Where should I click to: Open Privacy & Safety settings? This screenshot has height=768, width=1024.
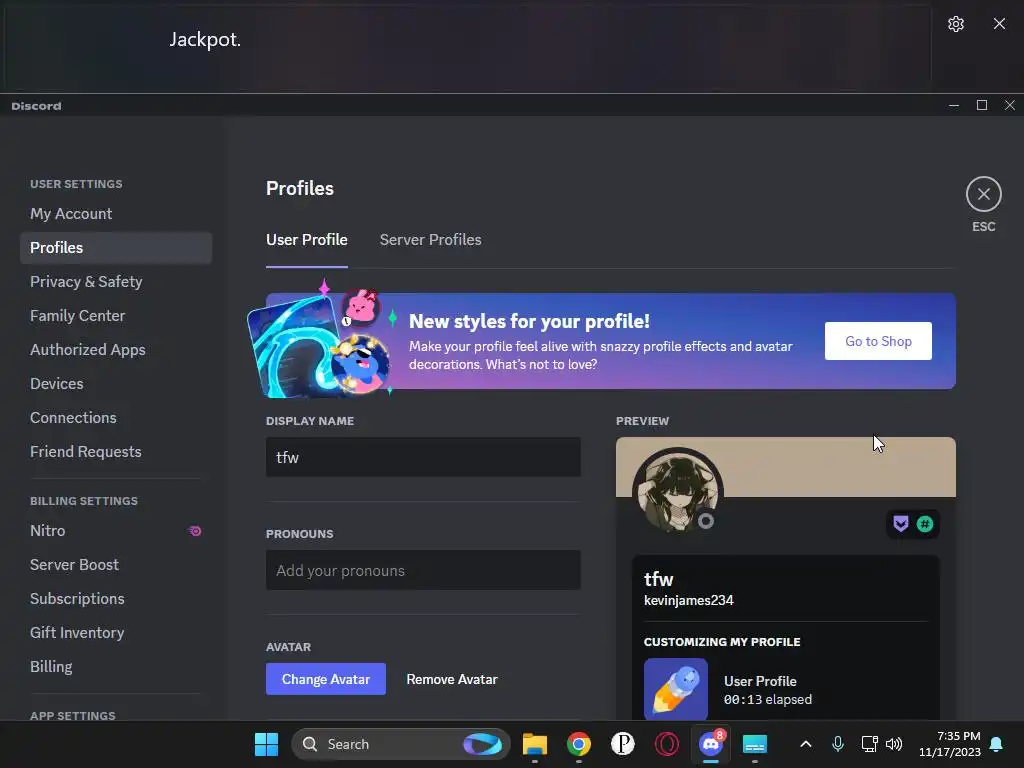pyautogui.click(x=116, y=281)
